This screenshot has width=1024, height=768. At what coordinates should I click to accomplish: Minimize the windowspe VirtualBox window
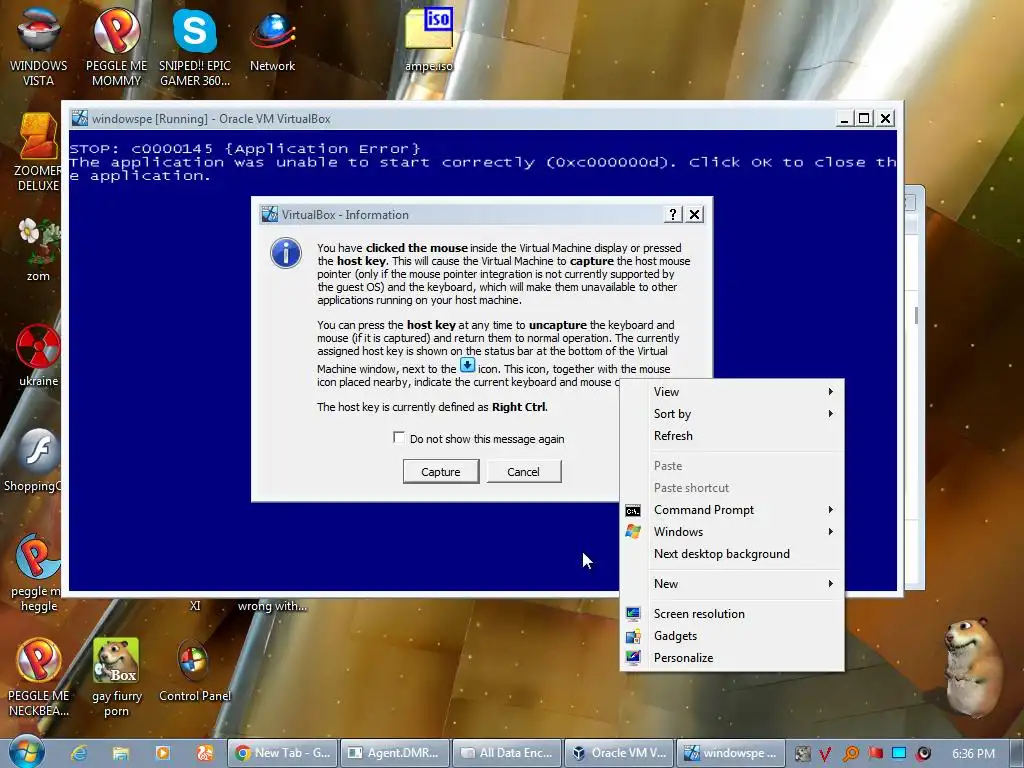pos(844,118)
